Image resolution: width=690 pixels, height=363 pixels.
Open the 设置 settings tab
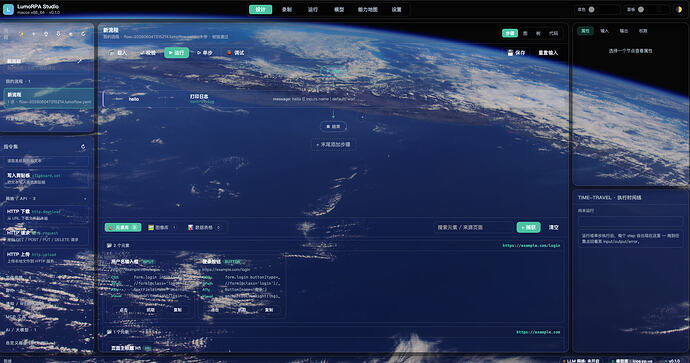pyautogui.click(x=396, y=9)
